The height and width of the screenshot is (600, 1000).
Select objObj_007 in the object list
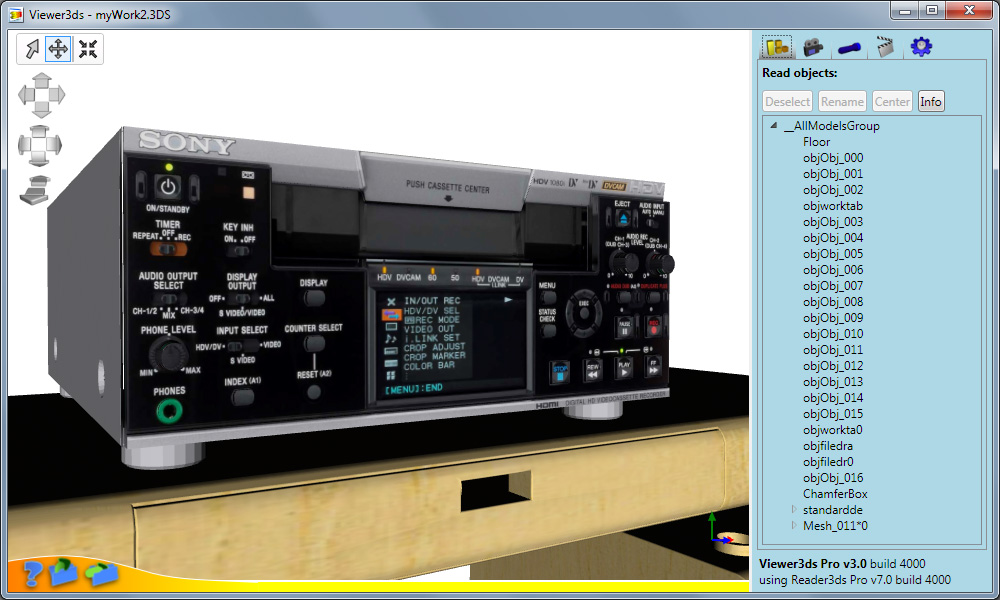[833, 286]
